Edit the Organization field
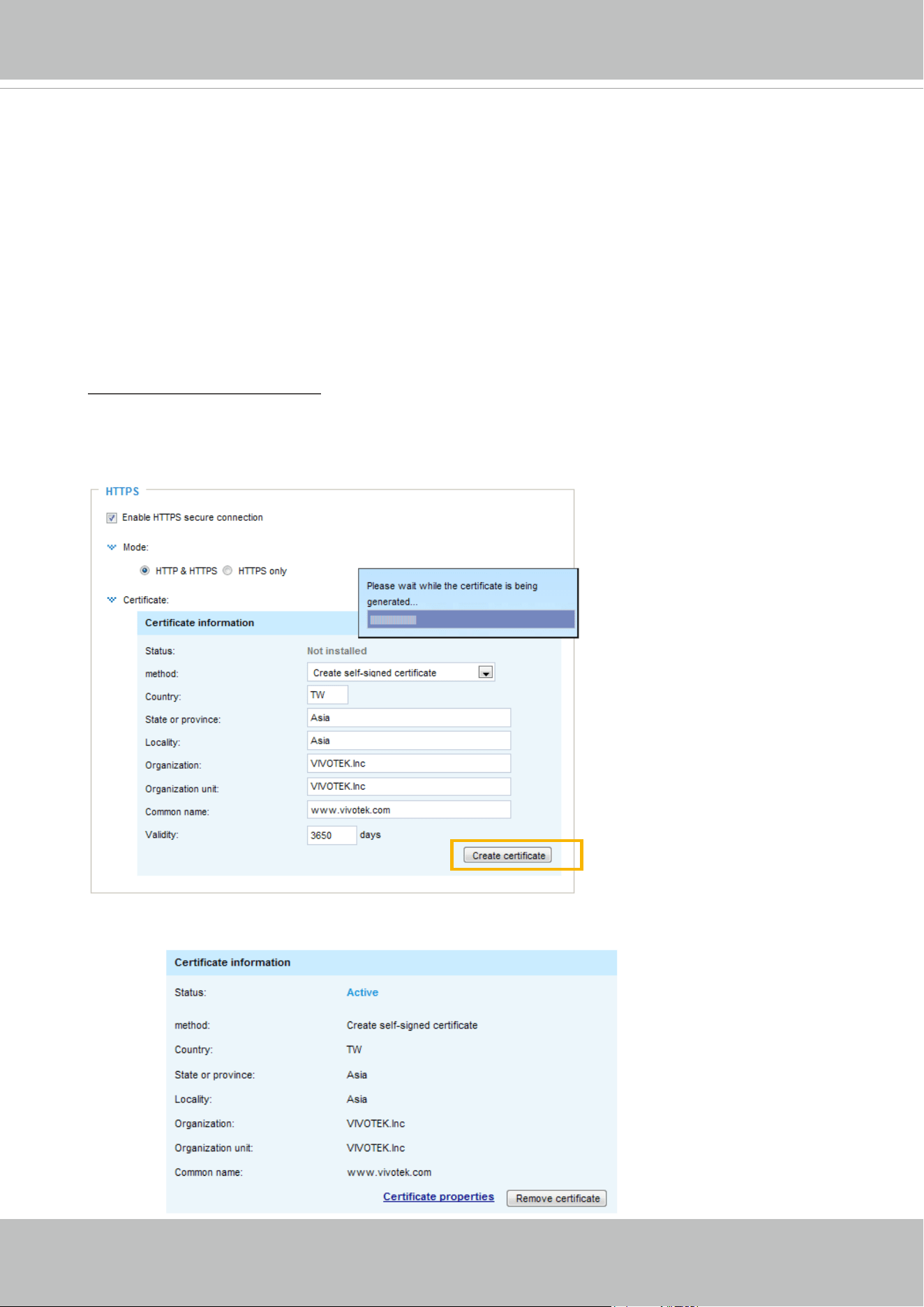 (x=409, y=763)
